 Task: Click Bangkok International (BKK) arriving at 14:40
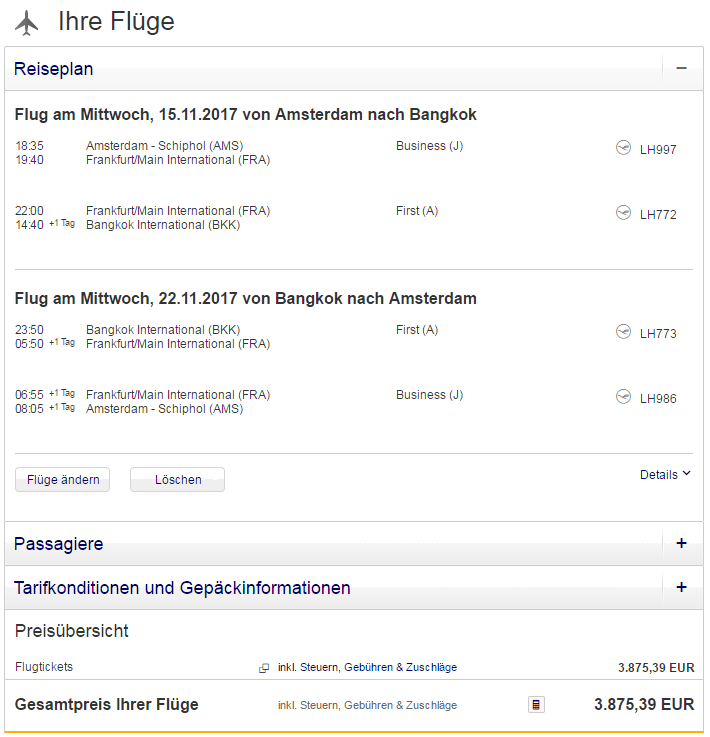[x=163, y=225]
